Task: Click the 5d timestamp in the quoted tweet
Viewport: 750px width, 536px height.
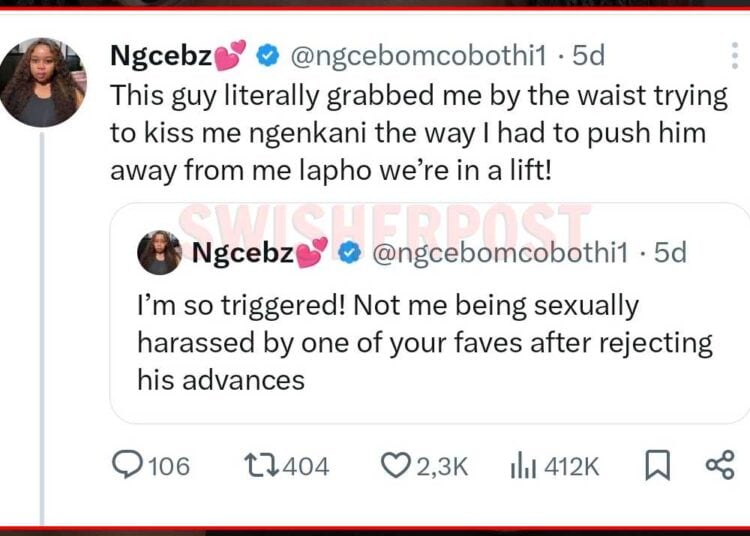Action: (668, 254)
